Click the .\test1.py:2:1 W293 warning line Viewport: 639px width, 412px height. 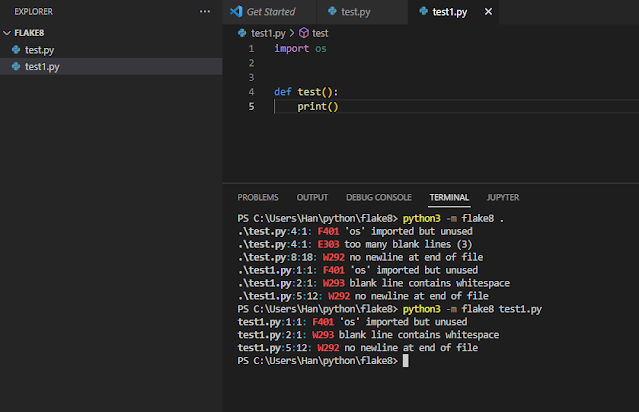point(374,283)
